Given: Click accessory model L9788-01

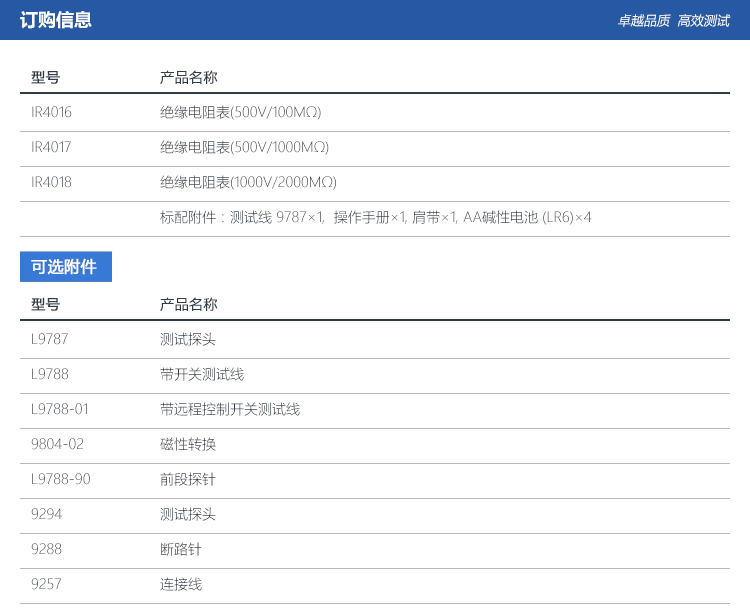Looking at the screenshot, I should click(x=60, y=409).
